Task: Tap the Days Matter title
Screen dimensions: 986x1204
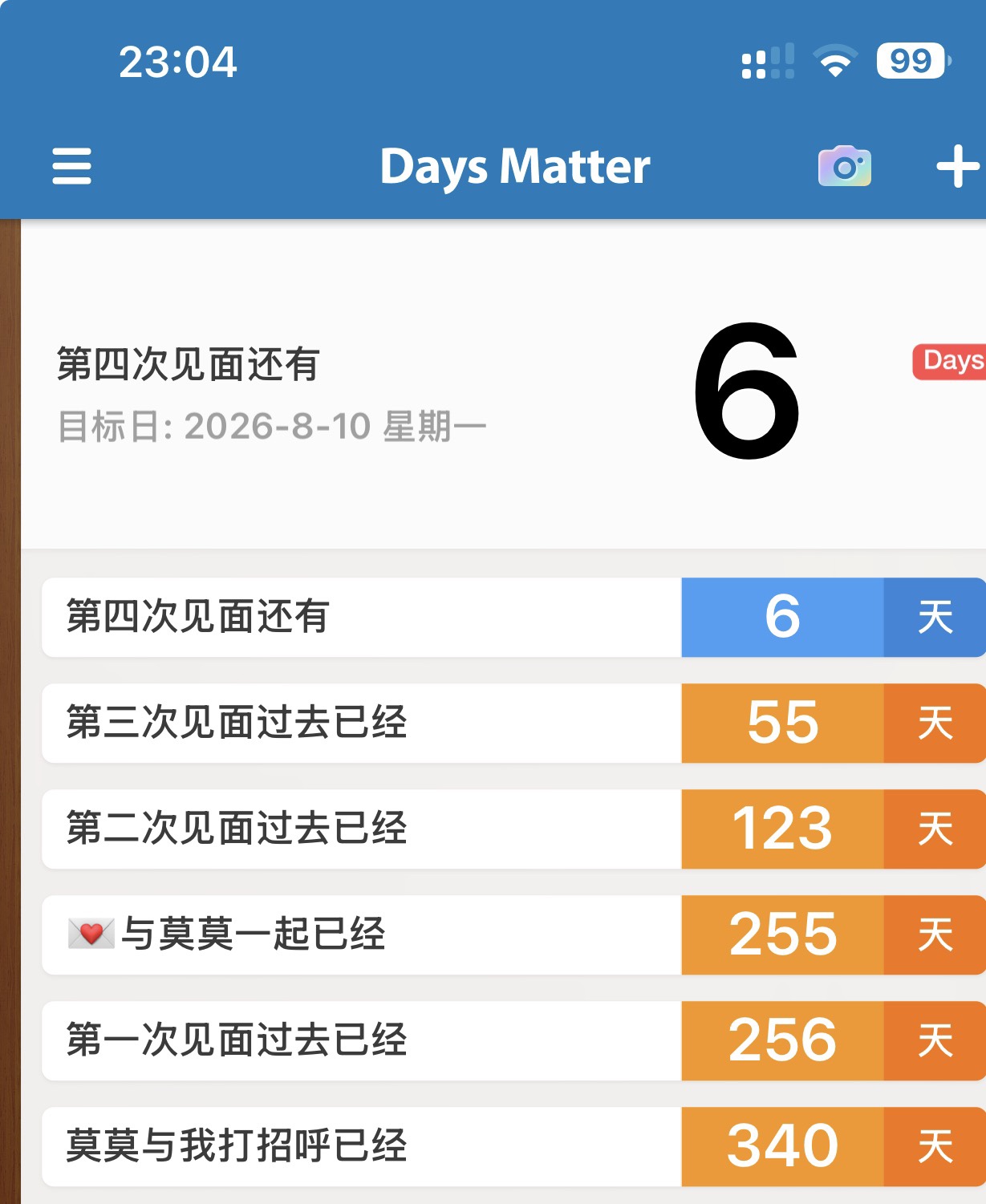Action: pos(515,167)
